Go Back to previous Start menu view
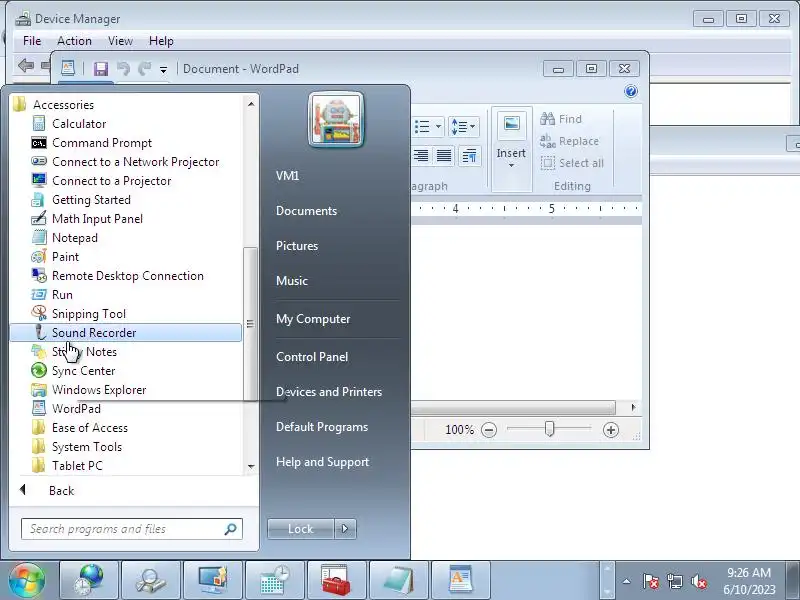 click(x=61, y=491)
